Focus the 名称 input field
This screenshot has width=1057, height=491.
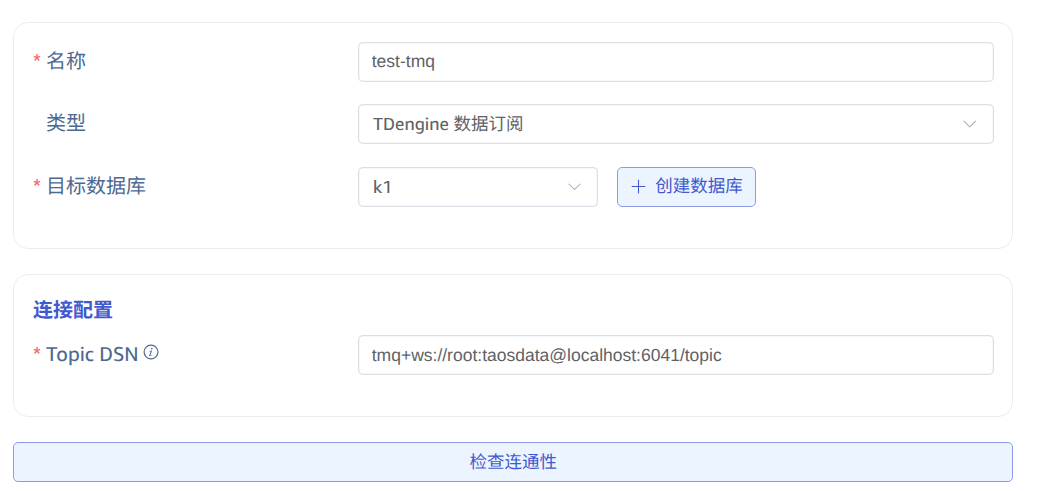point(675,62)
